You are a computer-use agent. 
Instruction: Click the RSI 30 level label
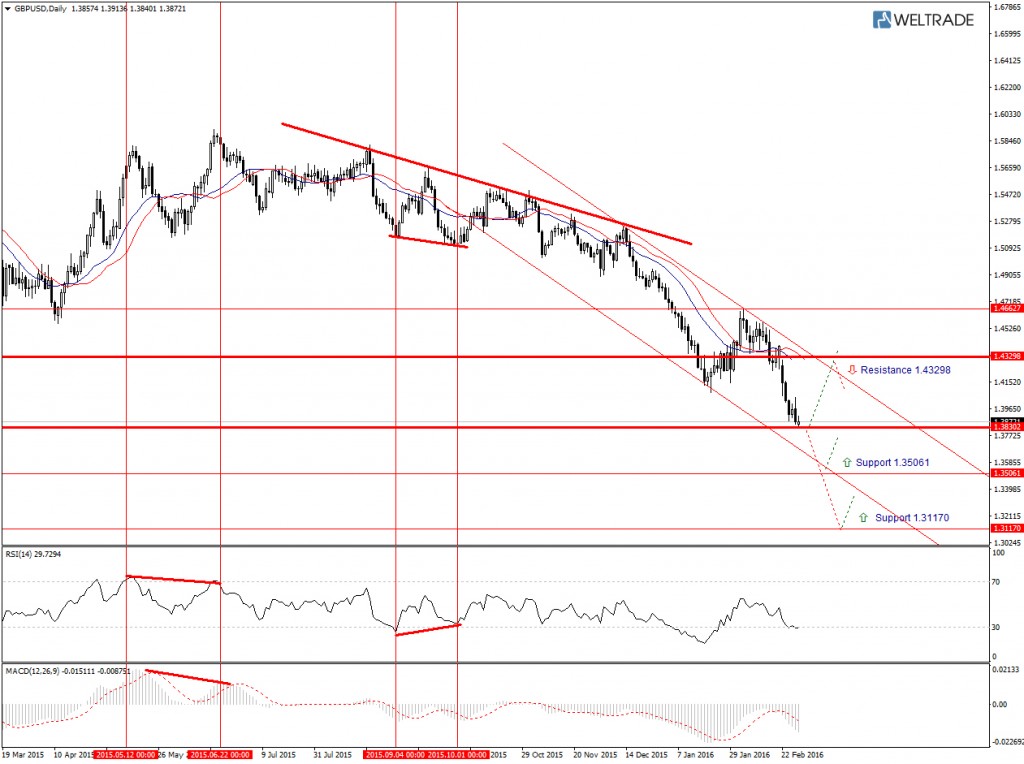coord(996,627)
